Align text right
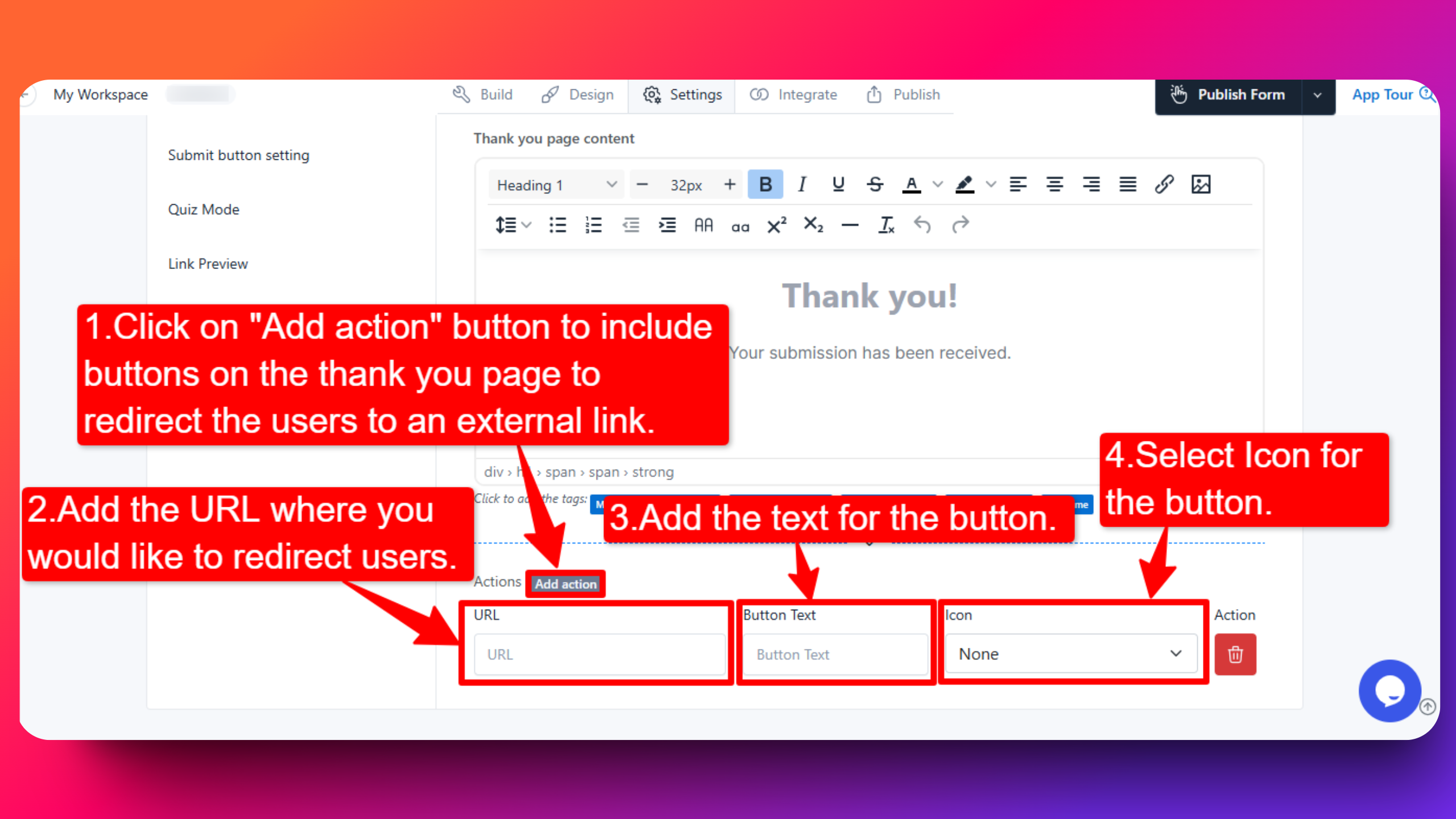Image resolution: width=1456 pixels, height=819 pixels. (x=1091, y=184)
